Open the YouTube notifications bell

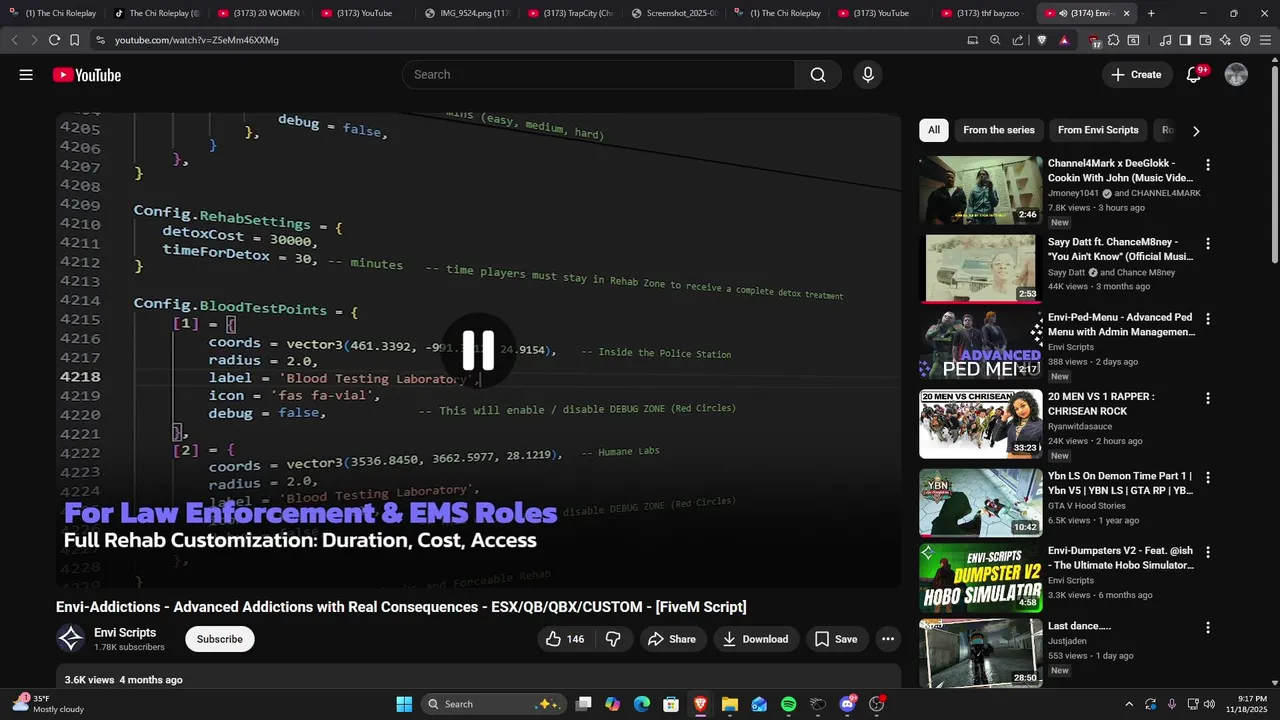(x=1193, y=75)
